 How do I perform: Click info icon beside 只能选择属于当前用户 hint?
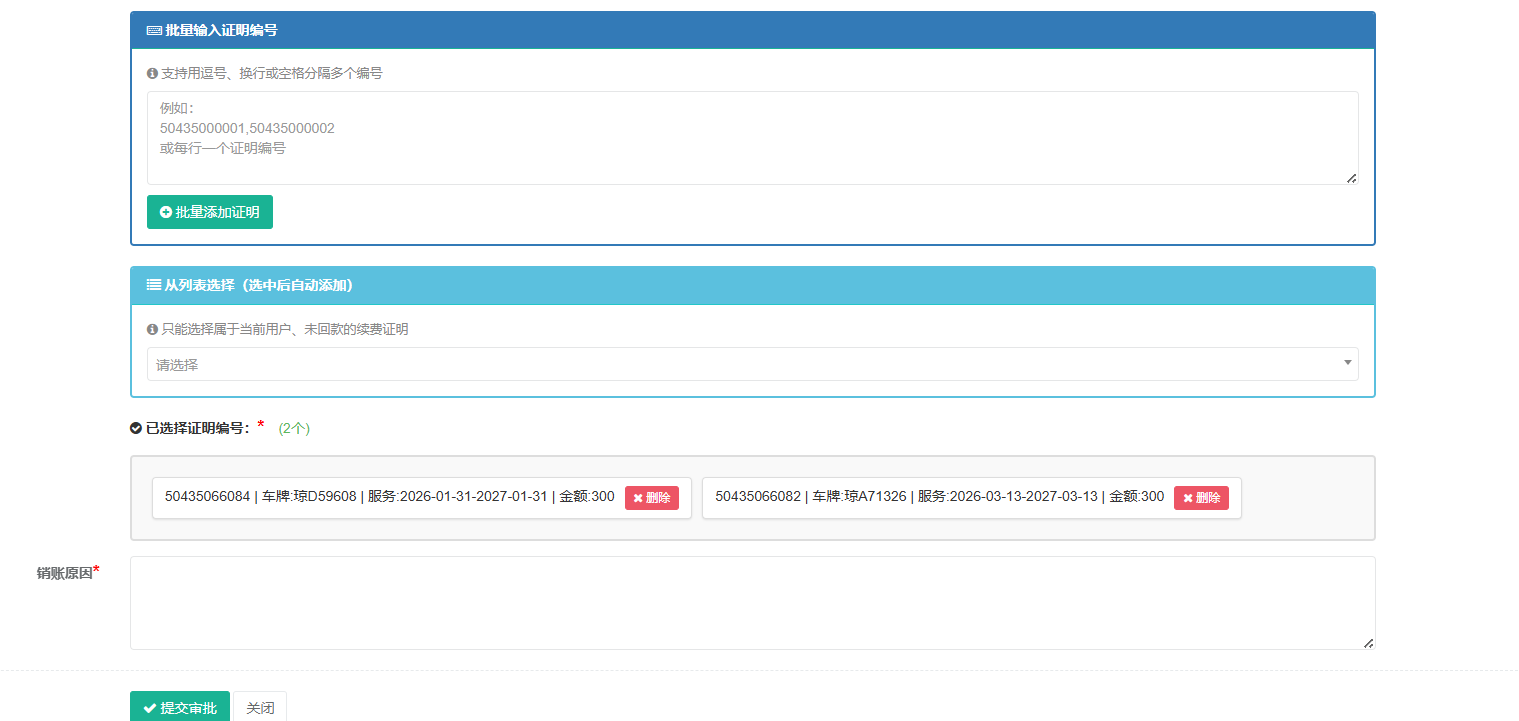152,329
